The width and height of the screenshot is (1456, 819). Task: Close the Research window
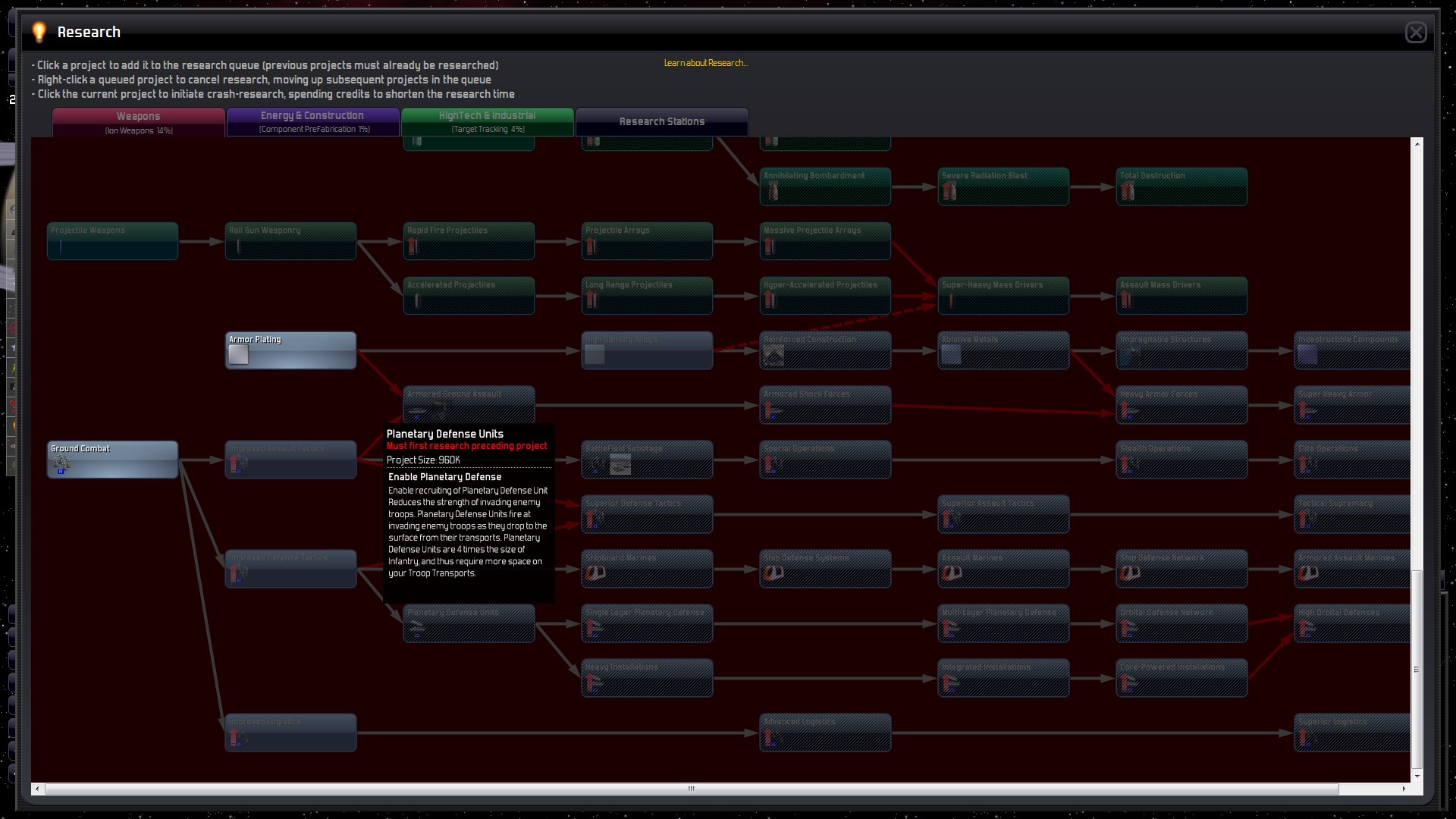coord(1415,33)
